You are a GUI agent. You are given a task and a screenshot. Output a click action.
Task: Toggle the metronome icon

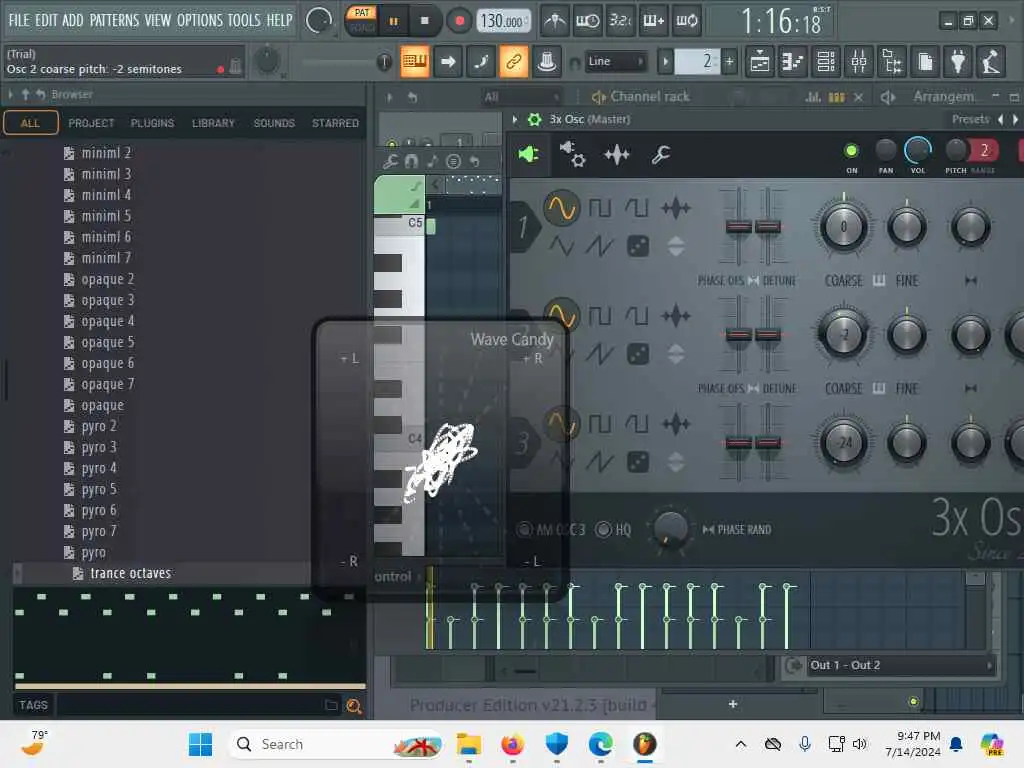pyautogui.click(x=555, y=22)
